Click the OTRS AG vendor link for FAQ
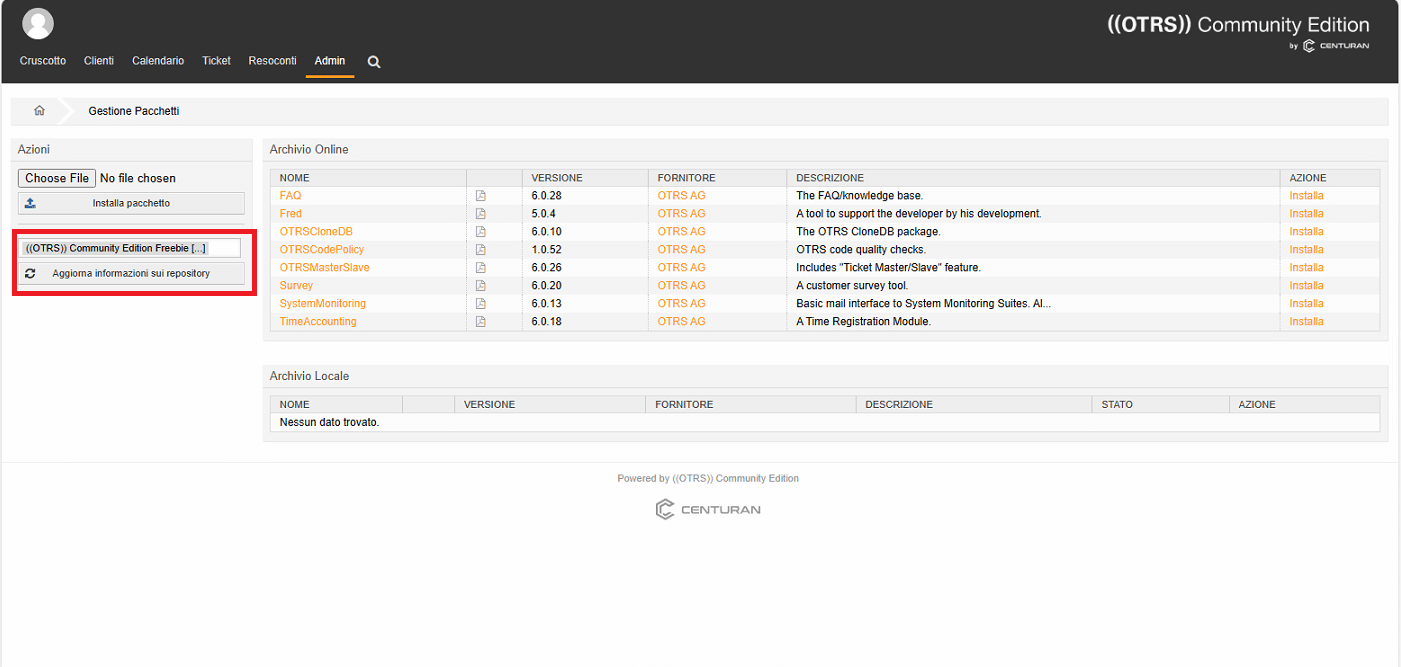The width and height of the screenshot is (1401, 667). point(681,196)
